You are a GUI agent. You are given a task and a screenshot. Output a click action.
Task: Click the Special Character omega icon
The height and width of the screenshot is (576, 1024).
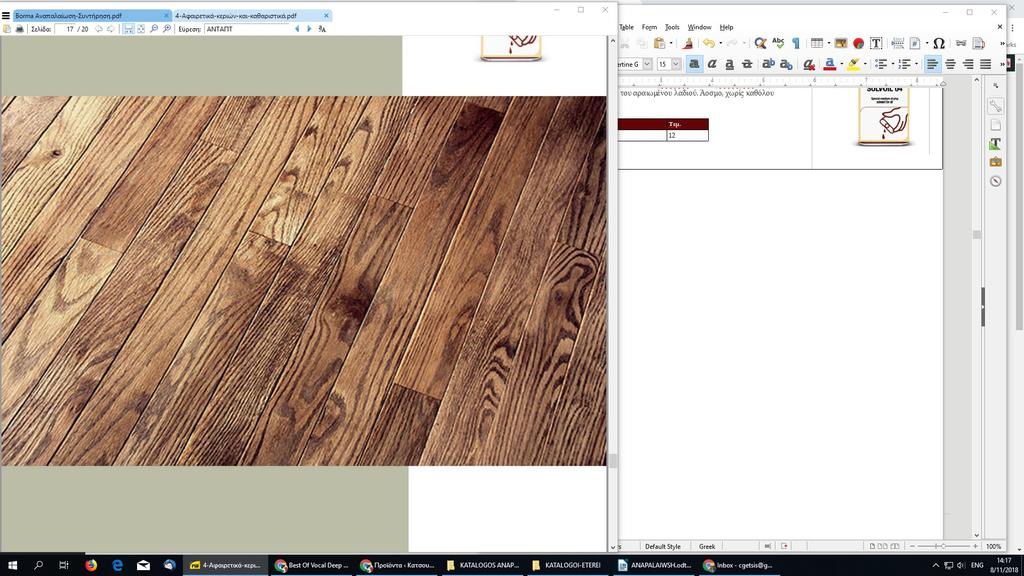click(938, 43)
